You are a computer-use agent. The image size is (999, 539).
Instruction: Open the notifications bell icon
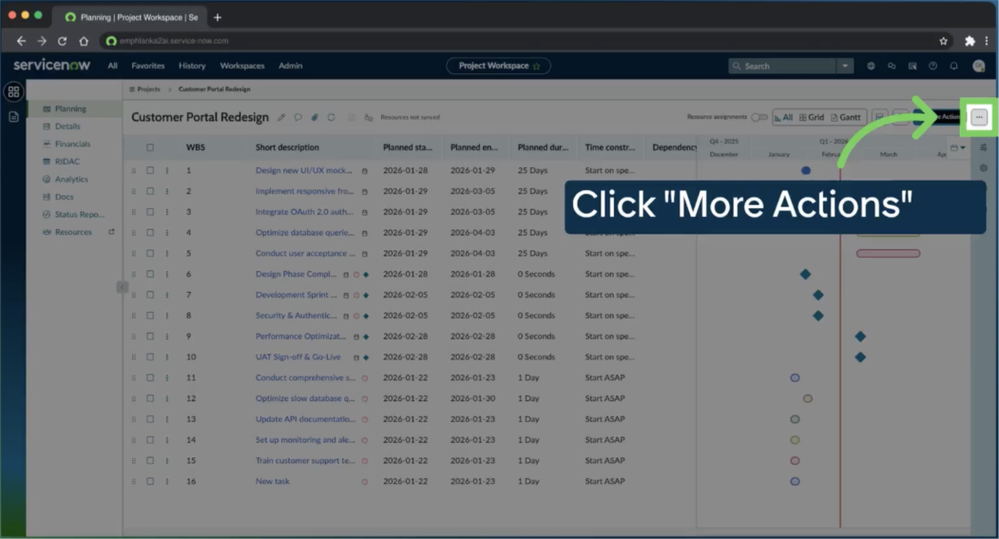pyautogui.click(x=953, y=66)
